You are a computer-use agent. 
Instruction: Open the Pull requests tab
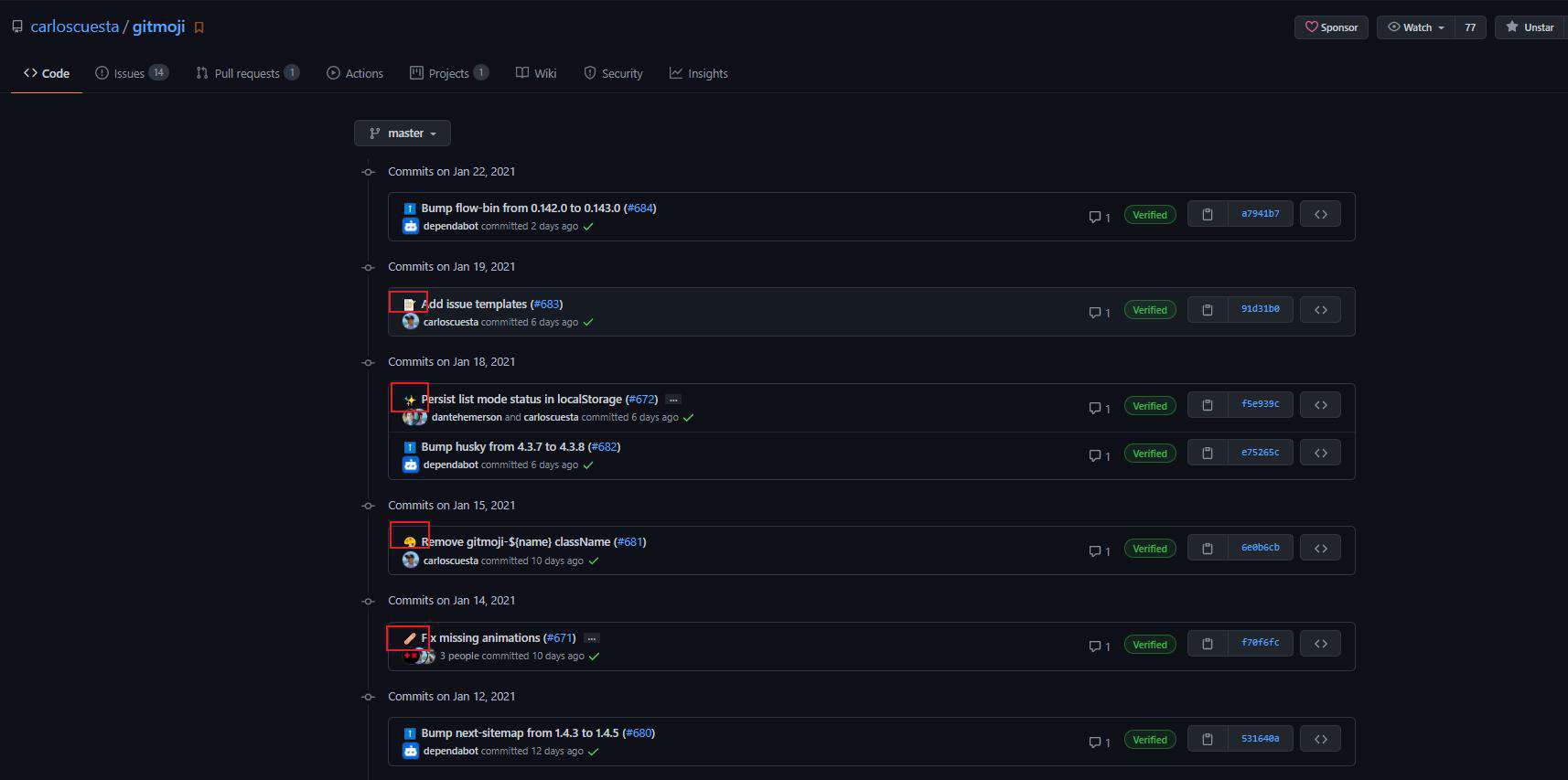(x=247, y=73)
